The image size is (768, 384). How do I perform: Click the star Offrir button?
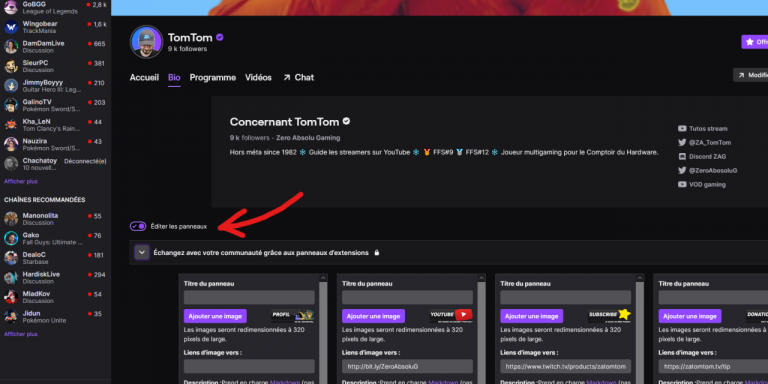click(755, 42)
